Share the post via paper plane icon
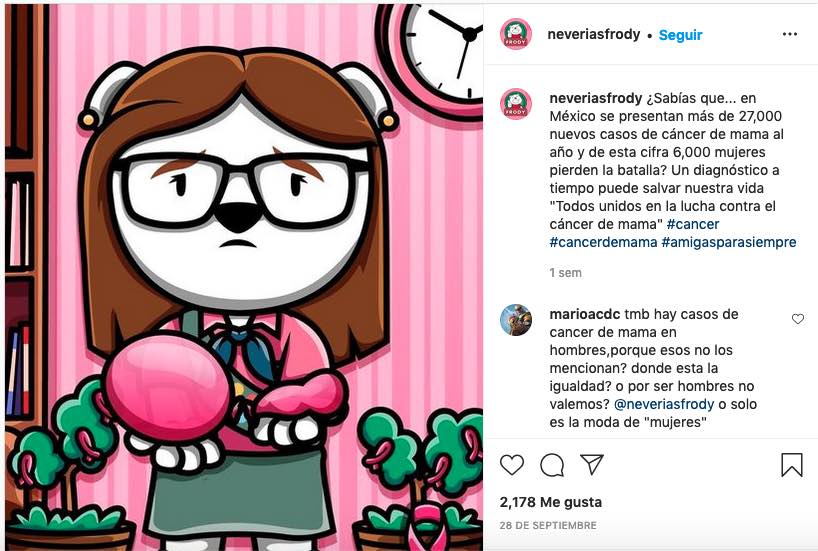 (x=592, y=464)
